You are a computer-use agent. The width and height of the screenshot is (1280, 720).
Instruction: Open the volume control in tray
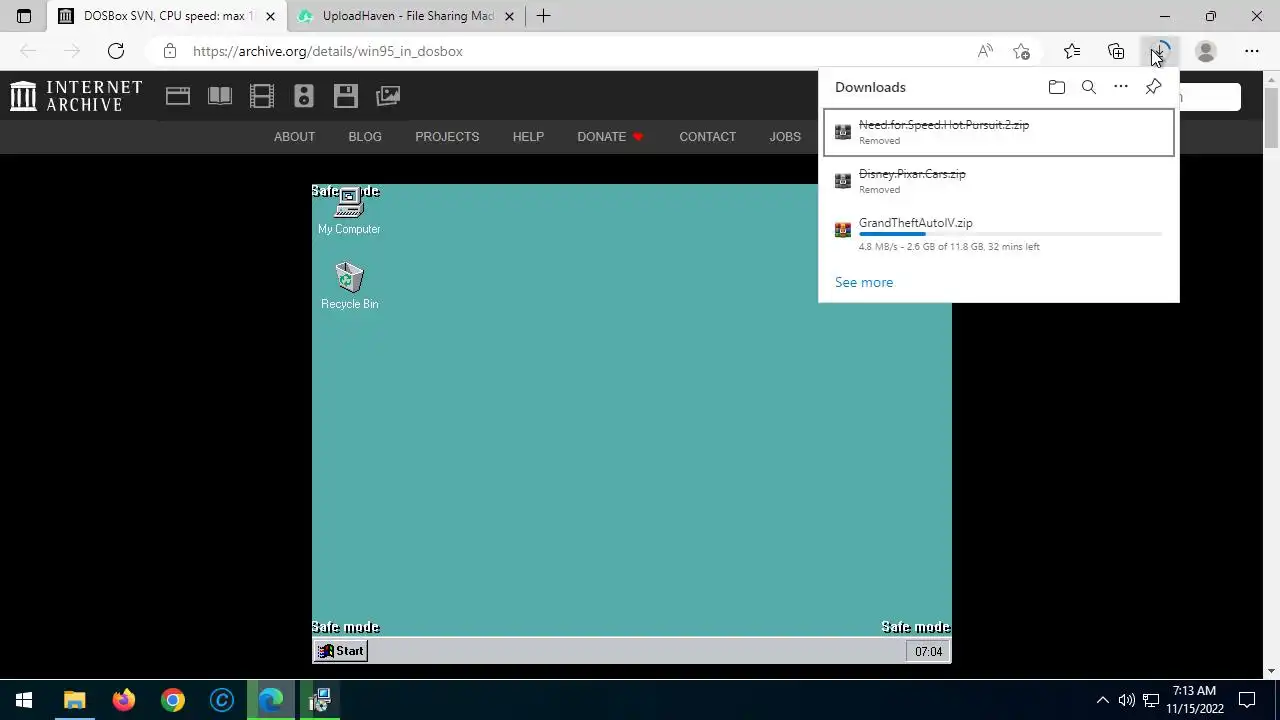point(1127,700)
